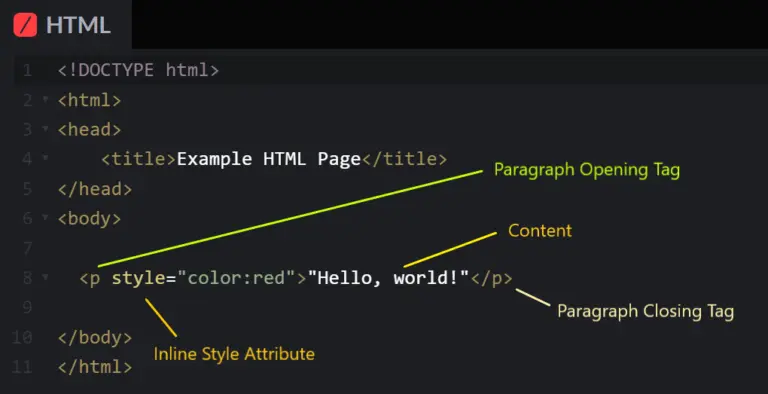The height and width of the screenshot is (394, 768).
Task: Collapse the paragraph line fold arrow
Action: click(x=46, y=277)
